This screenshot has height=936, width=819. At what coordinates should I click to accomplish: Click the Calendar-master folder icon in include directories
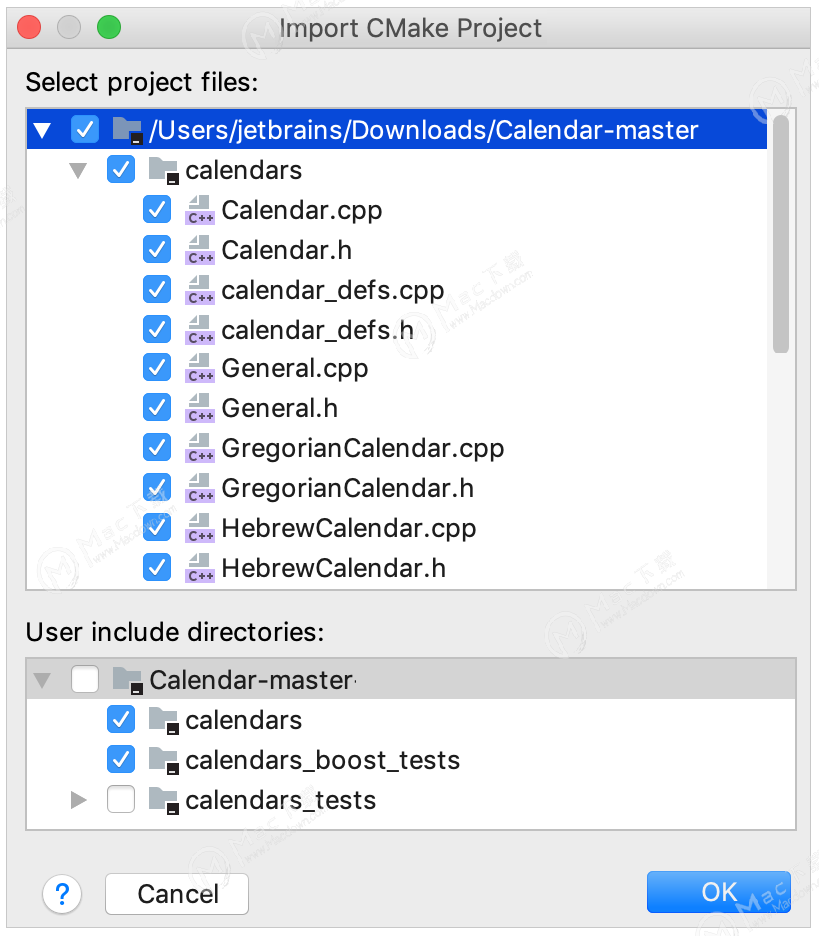point(128,680)
